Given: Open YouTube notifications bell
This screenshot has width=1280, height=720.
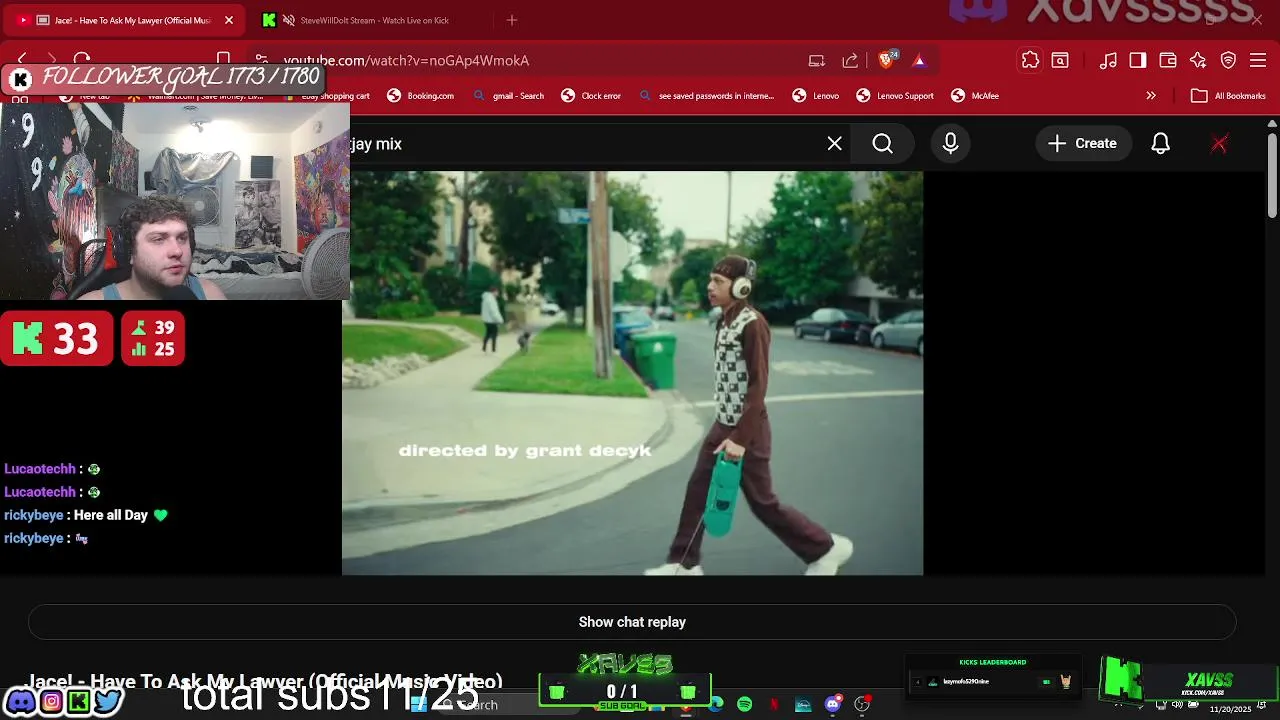Looking at the screenshot, I should click(1160, 144).
